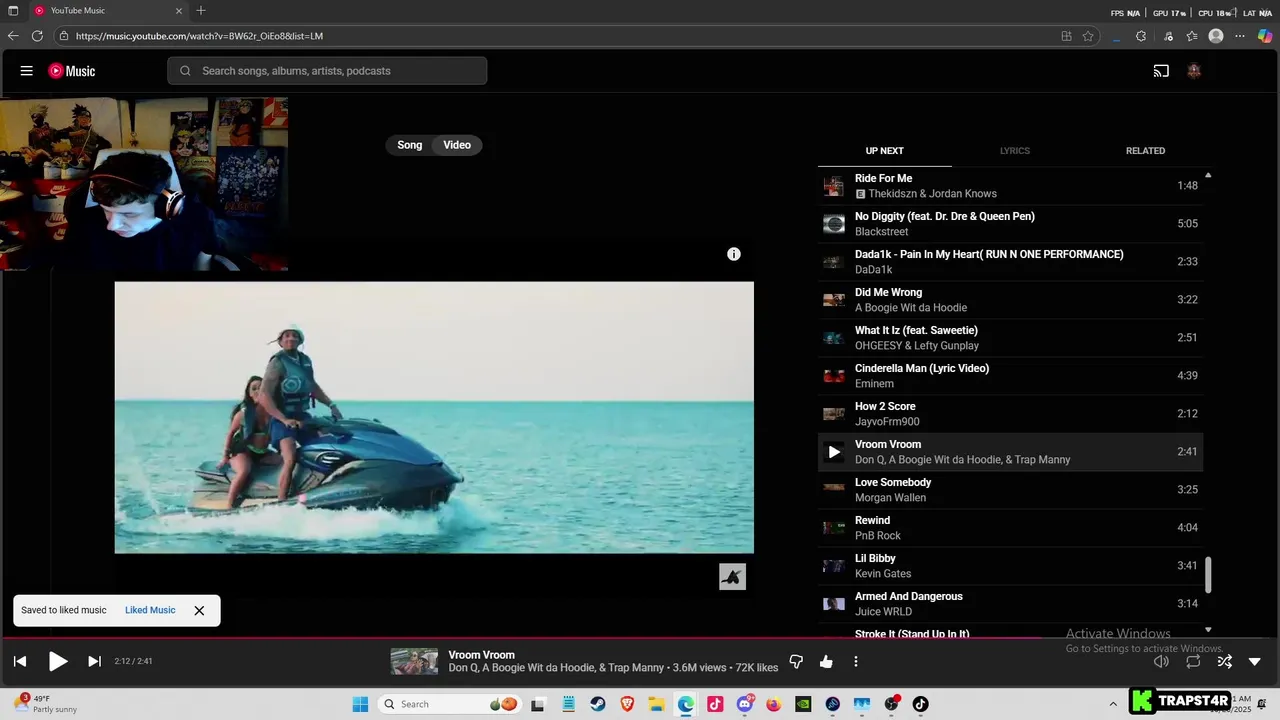
Task: Select Dada1k - Pain In My Heart
Action: point(1010,262)
